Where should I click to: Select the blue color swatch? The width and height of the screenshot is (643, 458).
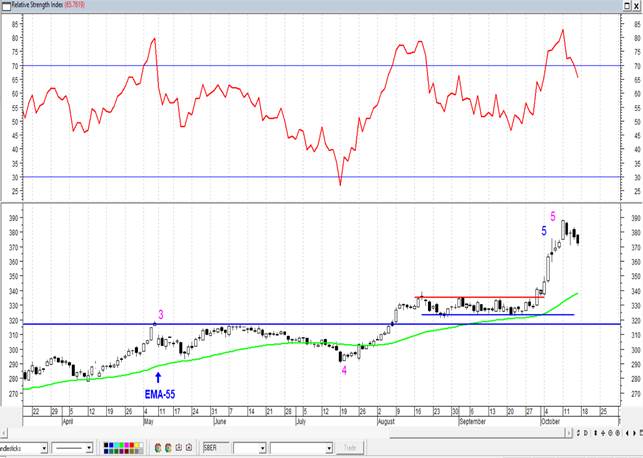point(111,445)
